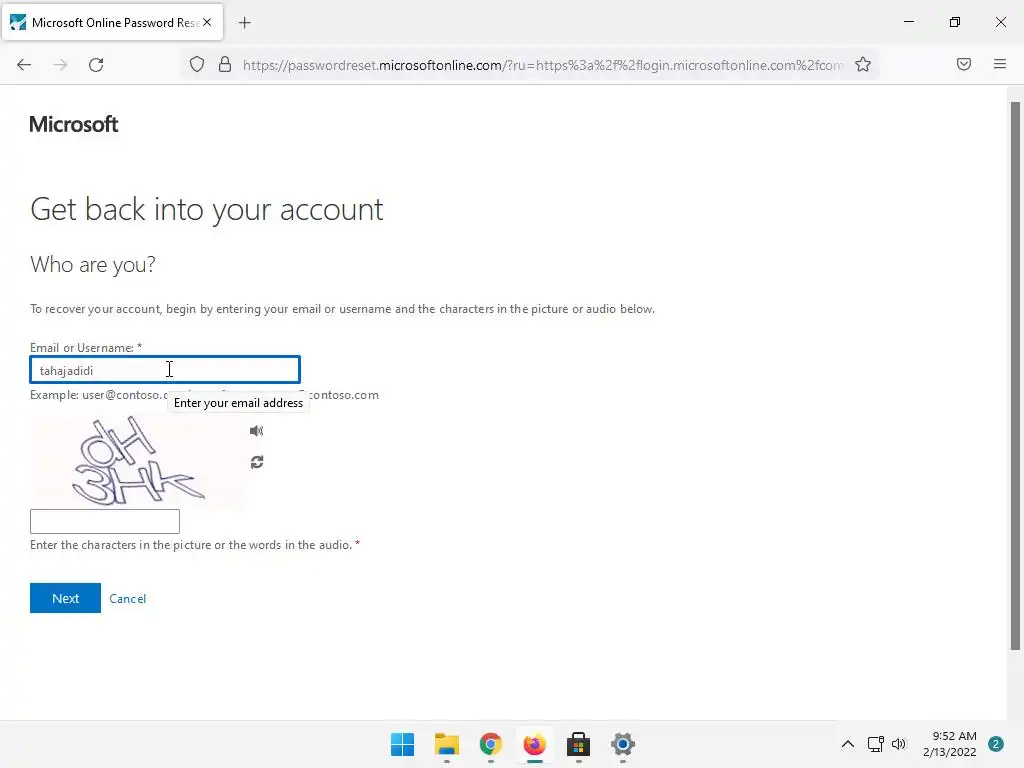Focus the Email or Username field

165,370
